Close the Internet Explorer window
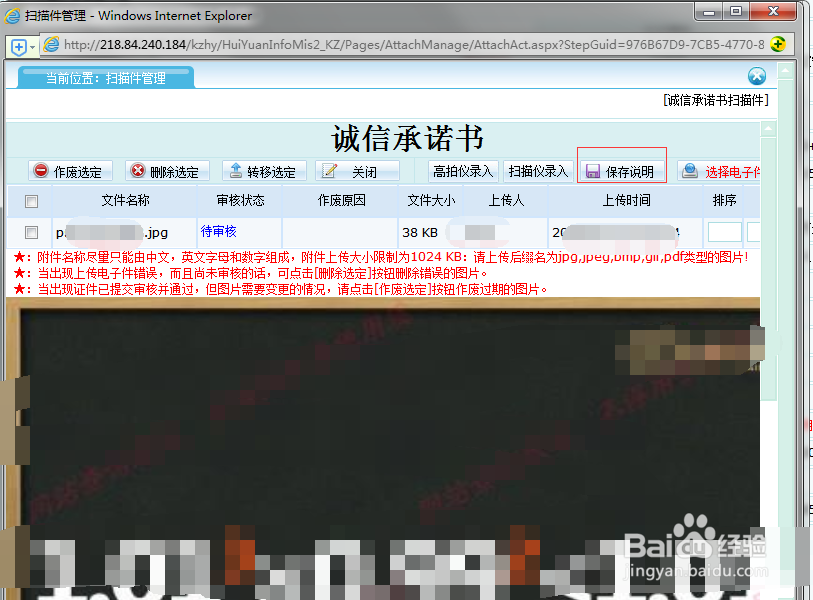The height and width of the screenshot is (600, 813). [x=773, y=12]
